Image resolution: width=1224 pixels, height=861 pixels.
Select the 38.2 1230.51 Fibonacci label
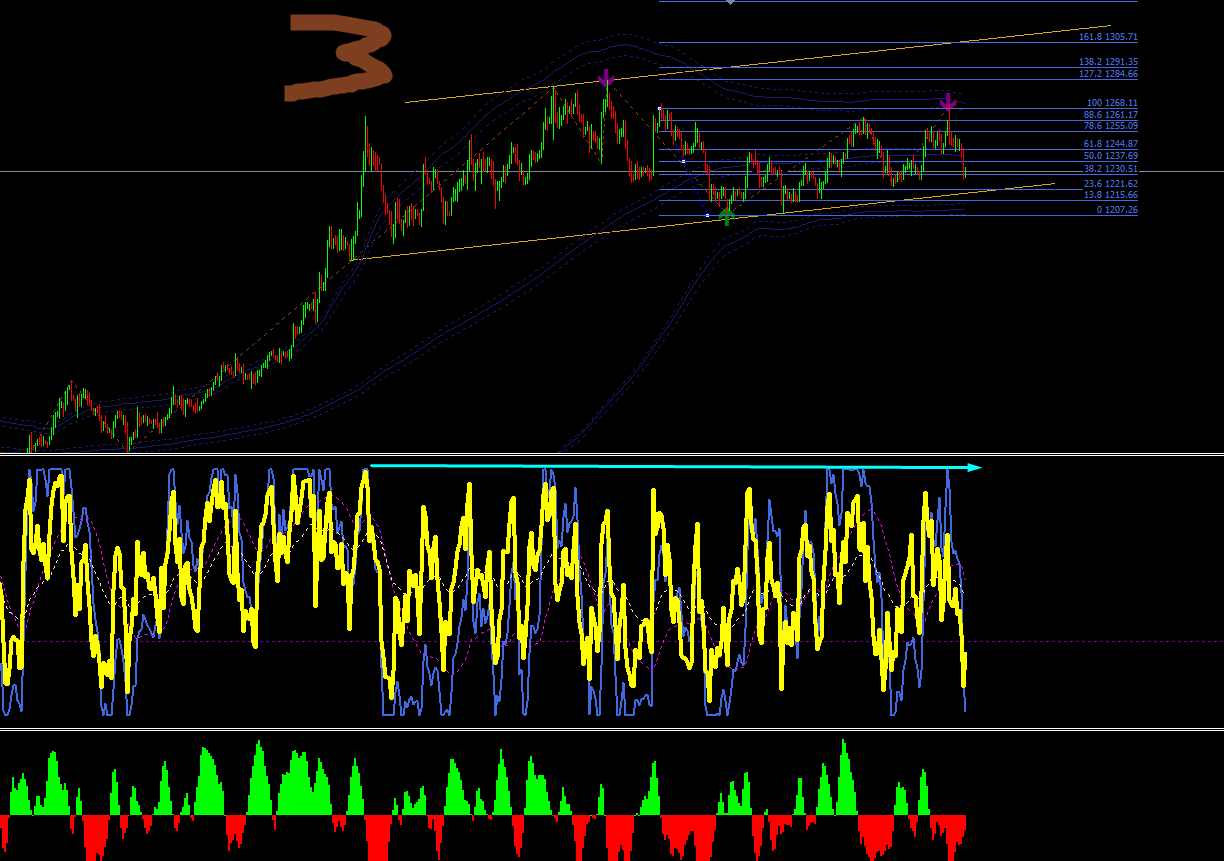click(1110, 170)
